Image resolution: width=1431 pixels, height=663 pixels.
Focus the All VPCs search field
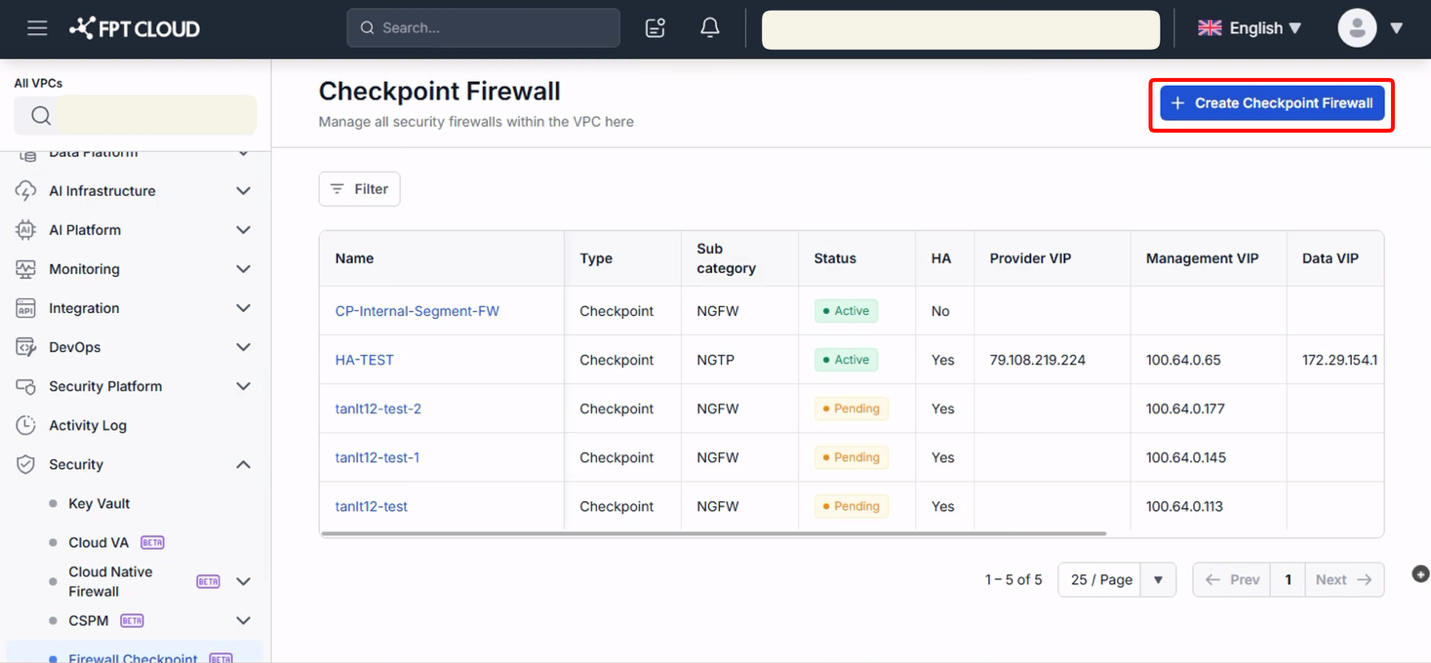click(x=135, y=115)
